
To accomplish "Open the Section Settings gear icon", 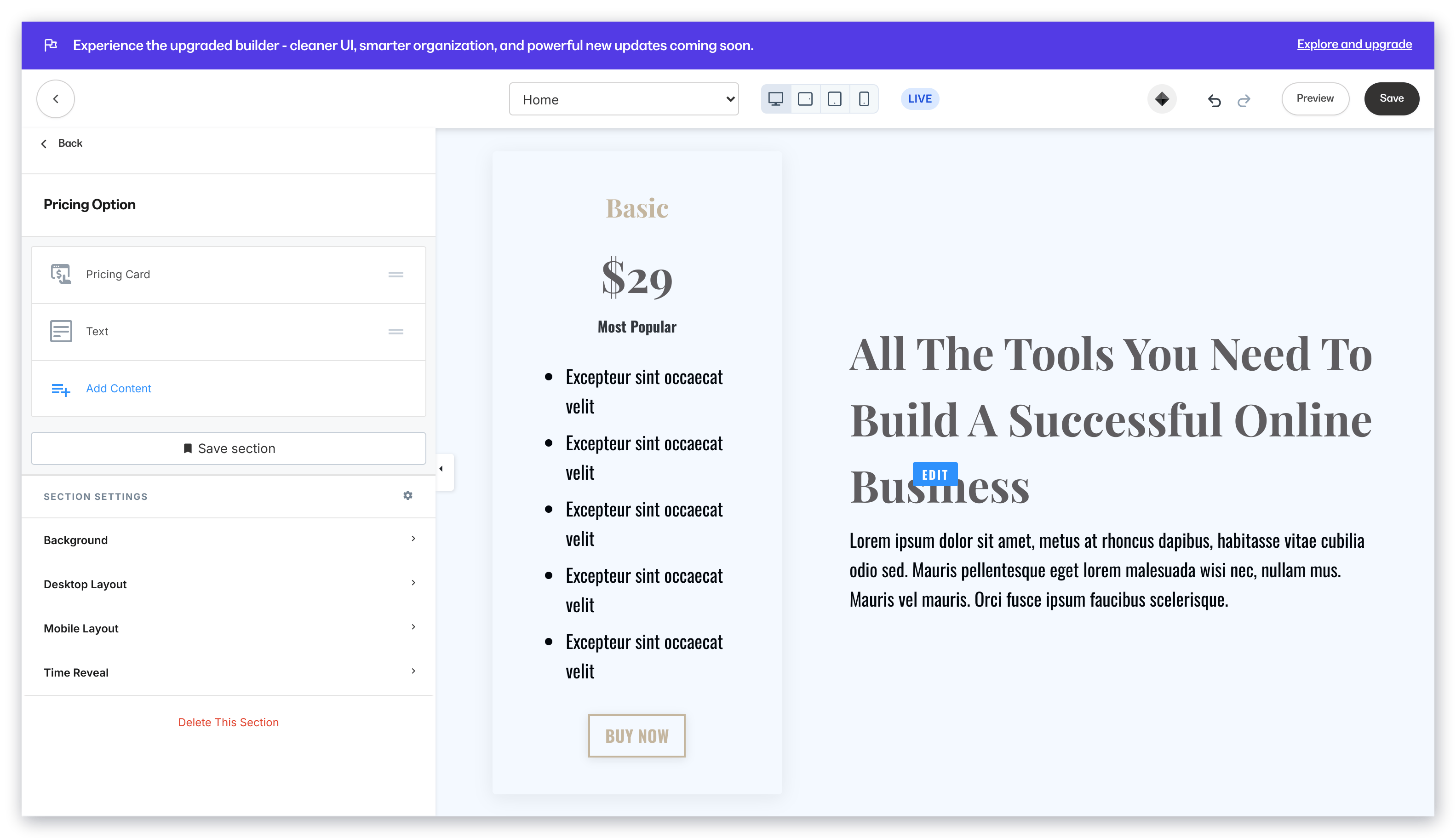I will [x=407, y=495].
